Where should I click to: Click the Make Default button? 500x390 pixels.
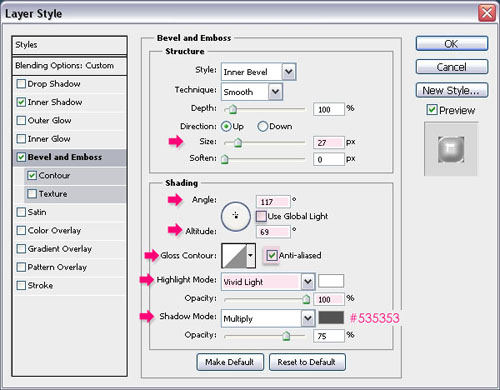(230, 362)
